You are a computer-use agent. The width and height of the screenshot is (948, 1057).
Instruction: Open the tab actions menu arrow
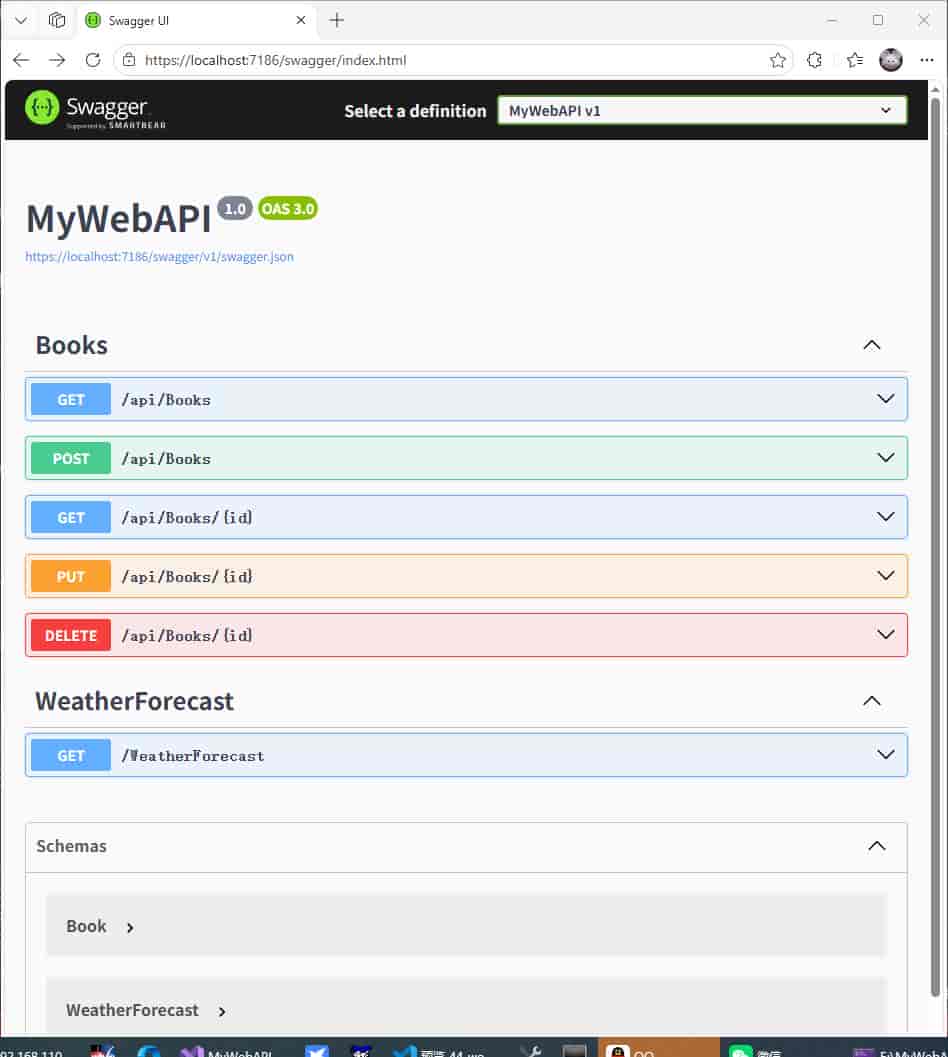[21, 20]
